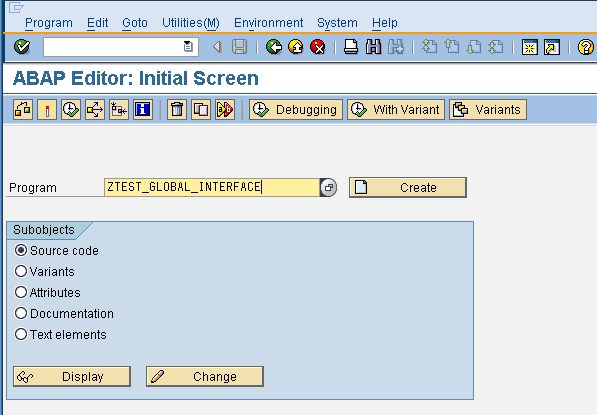Click the Debugging button
This screenshot has width=597, height=415.
[296, 110]
